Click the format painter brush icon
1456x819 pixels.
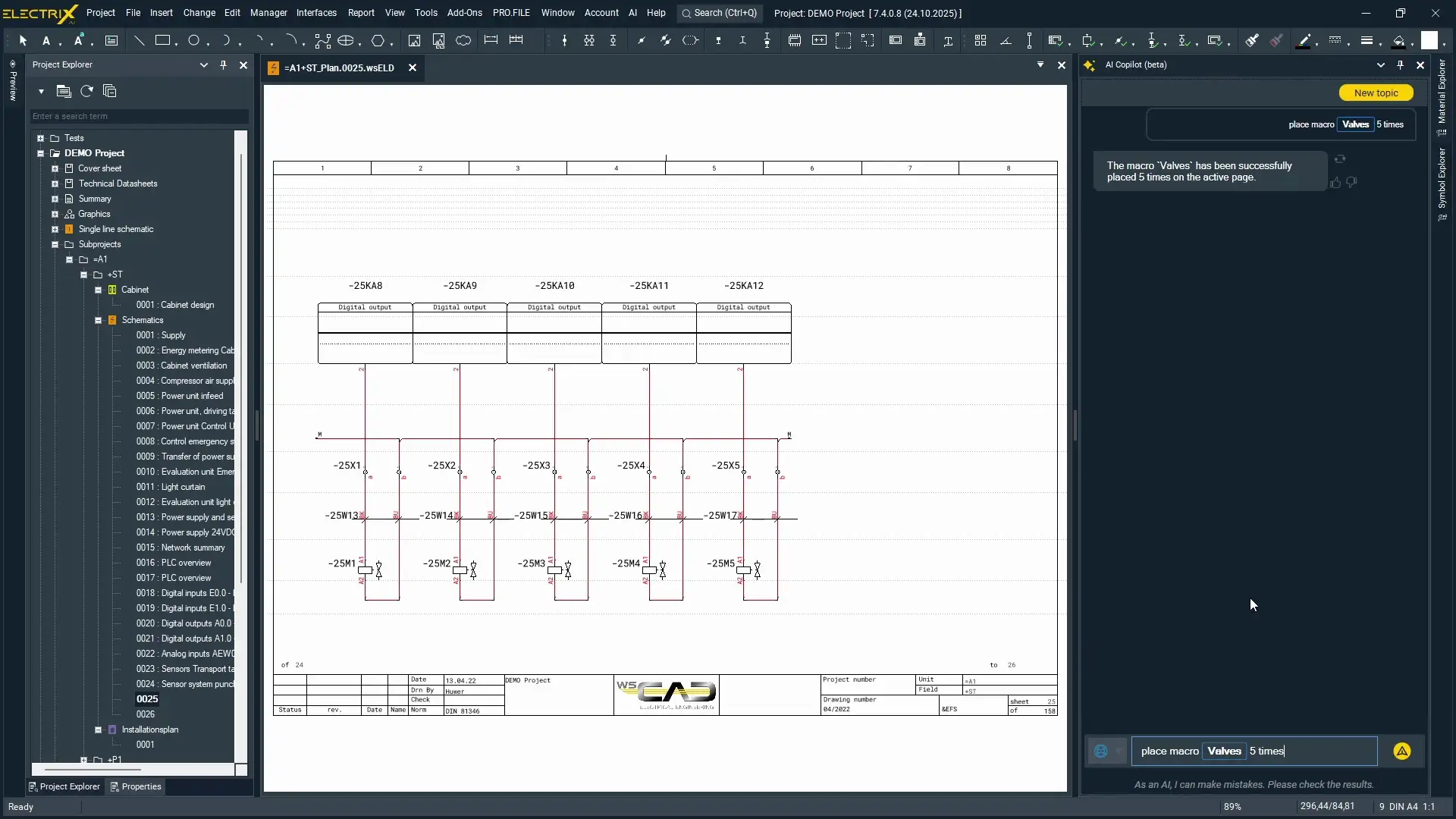pos(1252,41)
